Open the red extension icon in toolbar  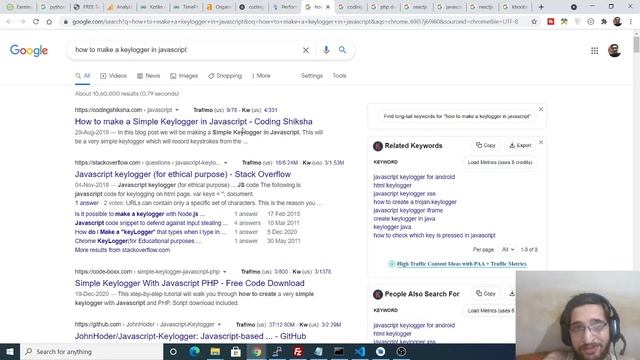coord(551,21)
